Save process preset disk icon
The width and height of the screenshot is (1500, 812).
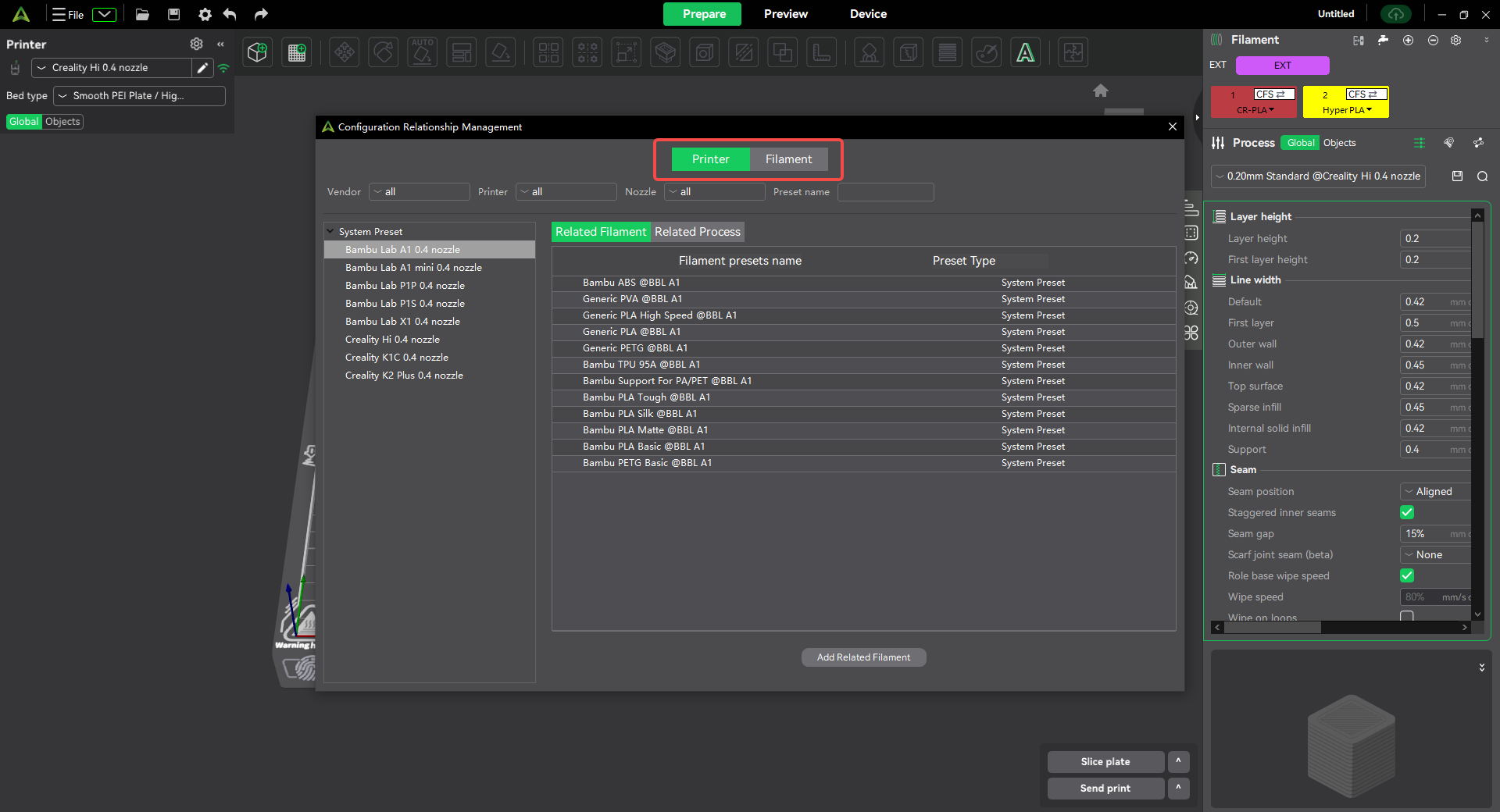[x=1457, y=176]
